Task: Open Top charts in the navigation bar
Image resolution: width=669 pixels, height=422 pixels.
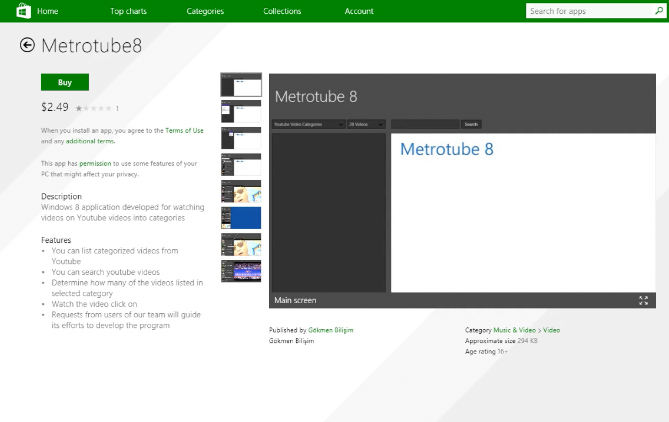Action: click(x=128, y=11)
